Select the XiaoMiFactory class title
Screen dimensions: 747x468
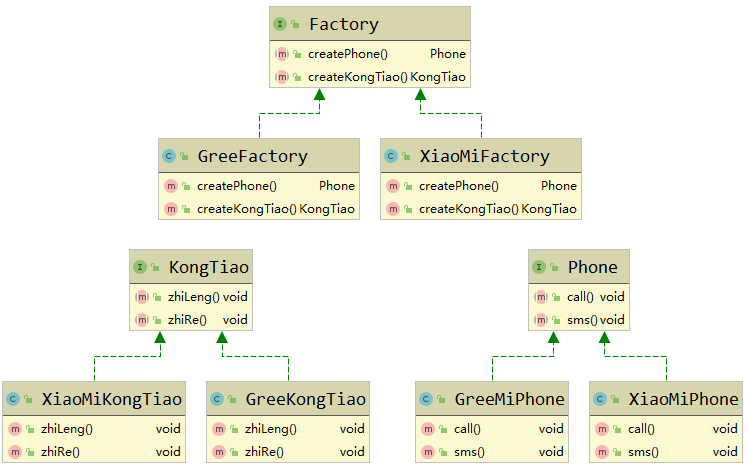coord(485,156)
